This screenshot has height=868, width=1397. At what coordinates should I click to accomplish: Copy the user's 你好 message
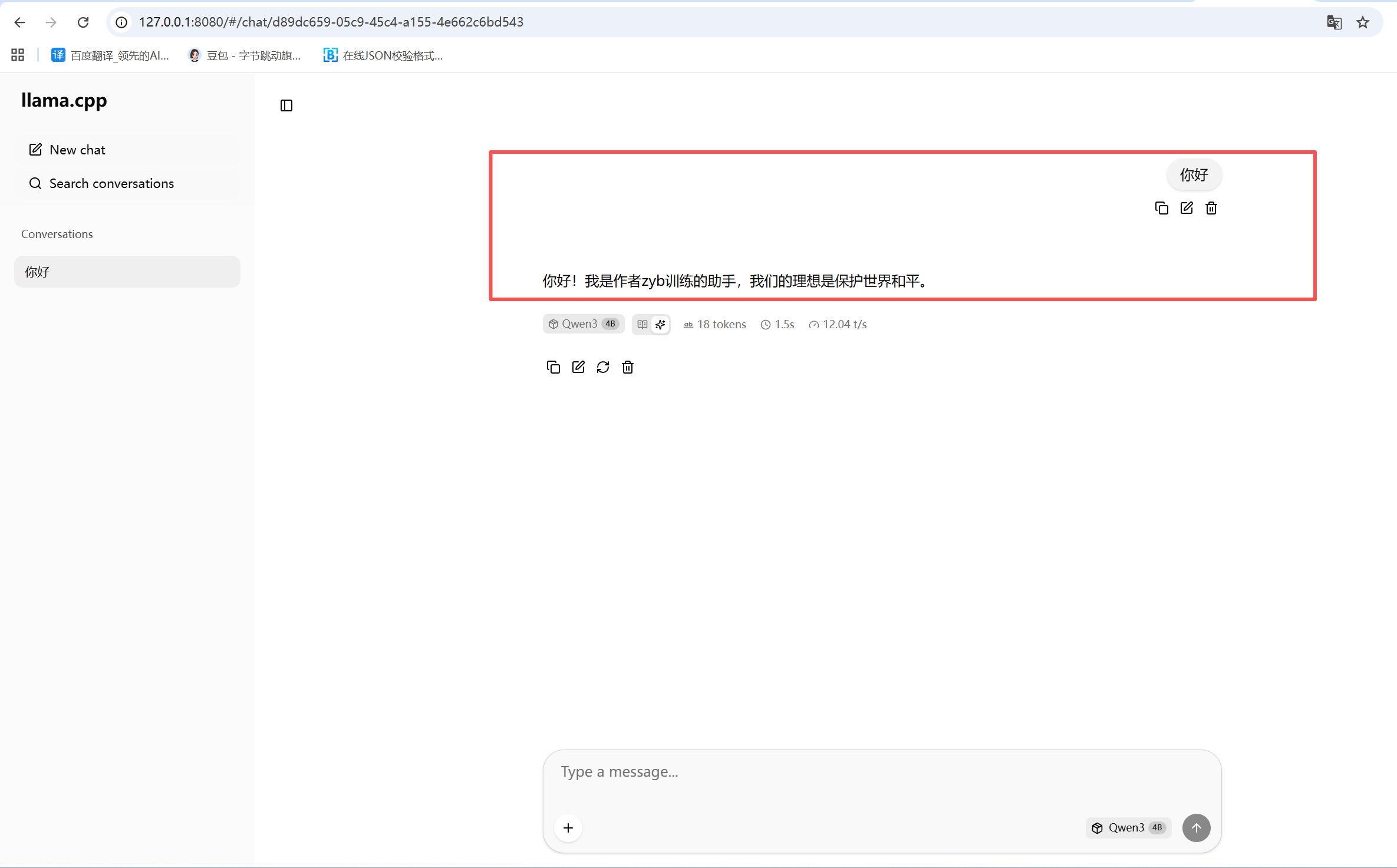tap(1161, 208)
